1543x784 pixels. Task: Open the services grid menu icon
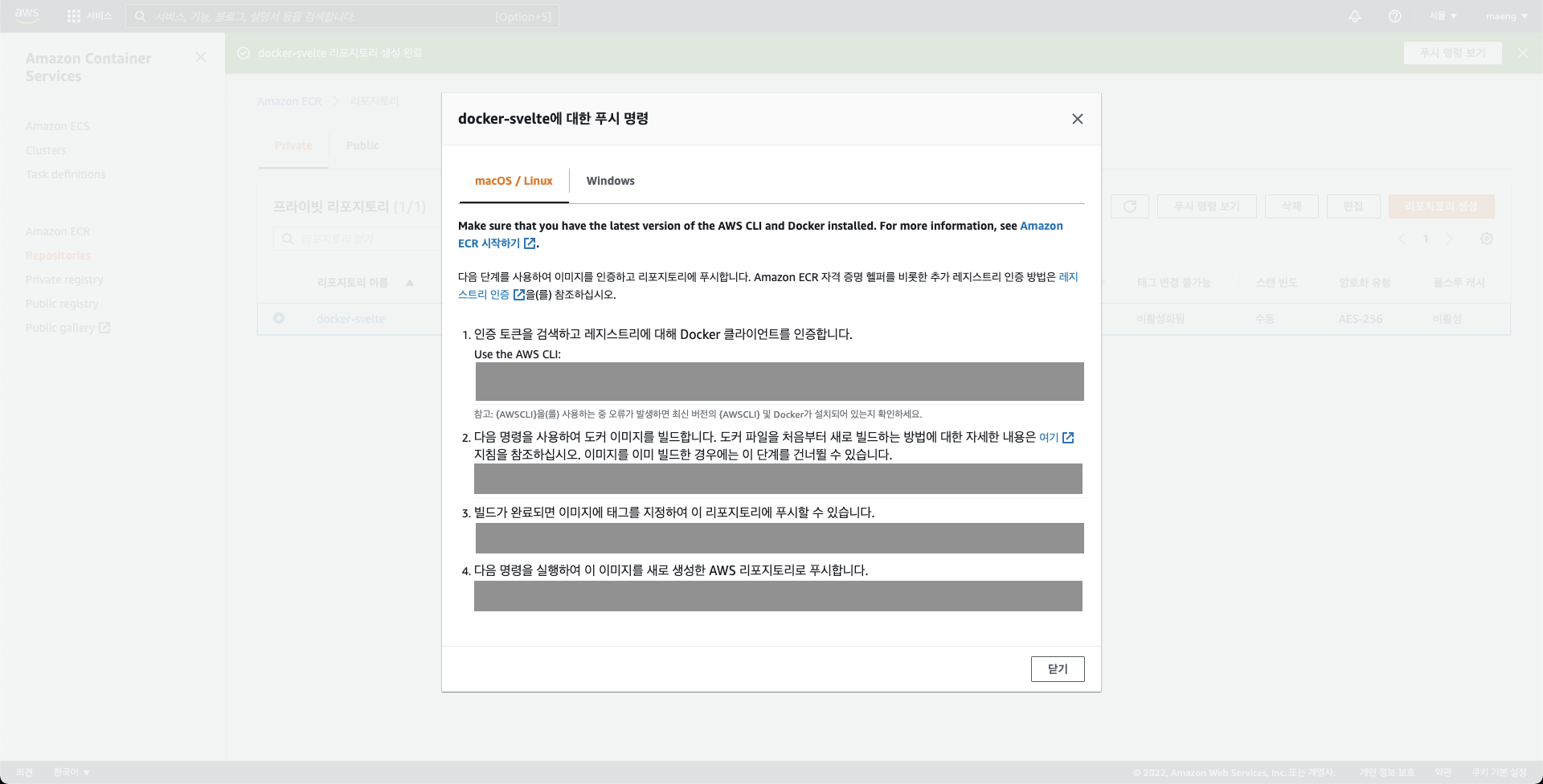74,16
